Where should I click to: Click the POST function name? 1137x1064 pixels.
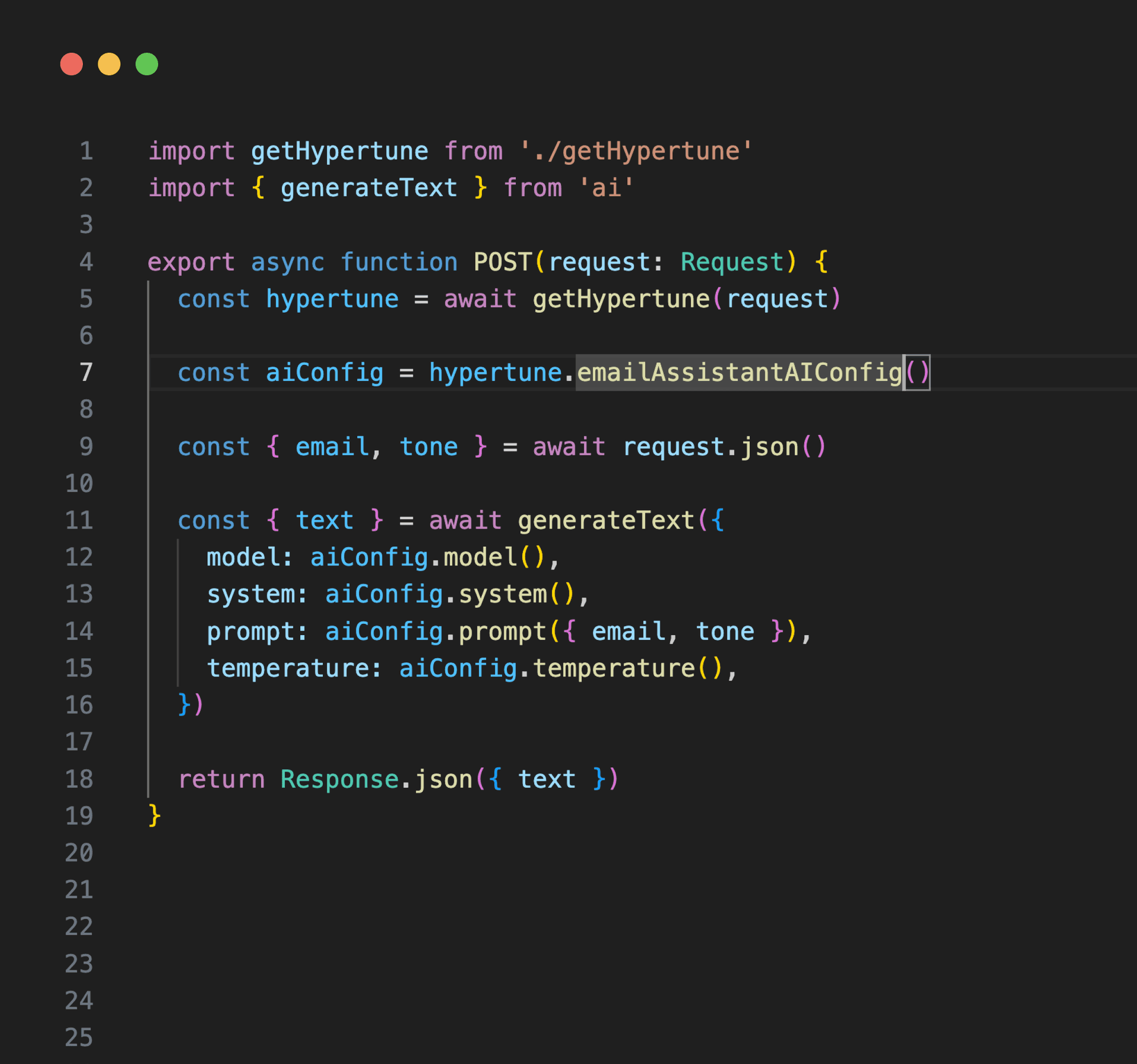point(503,261)
